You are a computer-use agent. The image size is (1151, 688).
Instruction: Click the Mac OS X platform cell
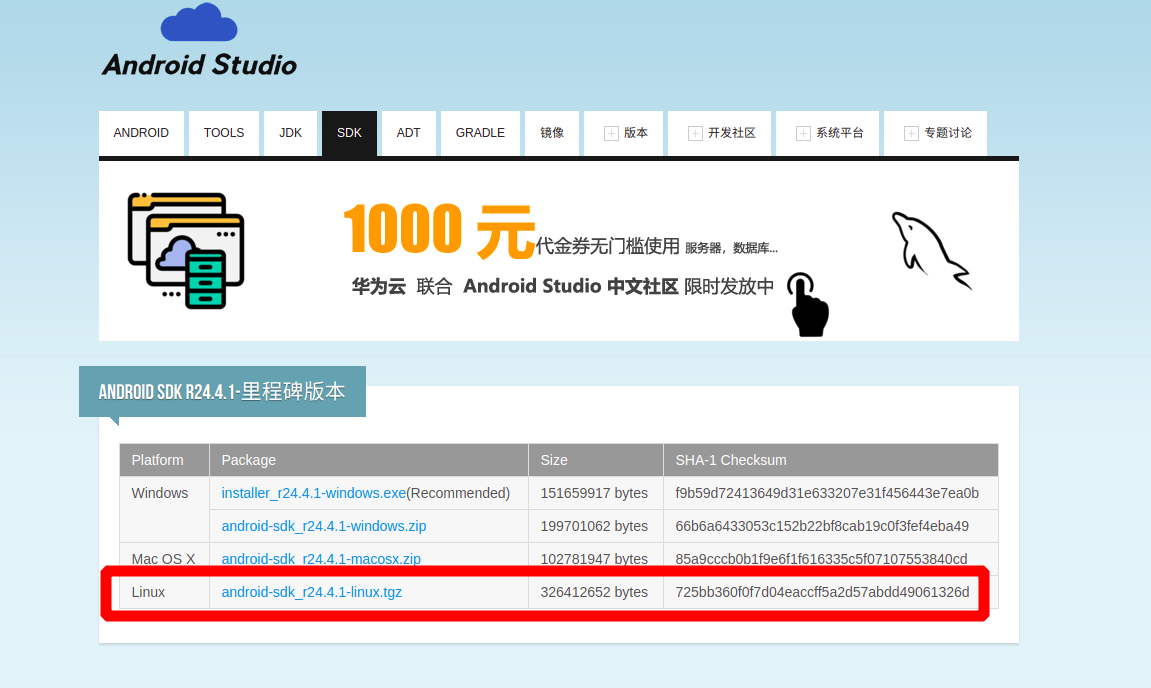click(x=164, y=559)
